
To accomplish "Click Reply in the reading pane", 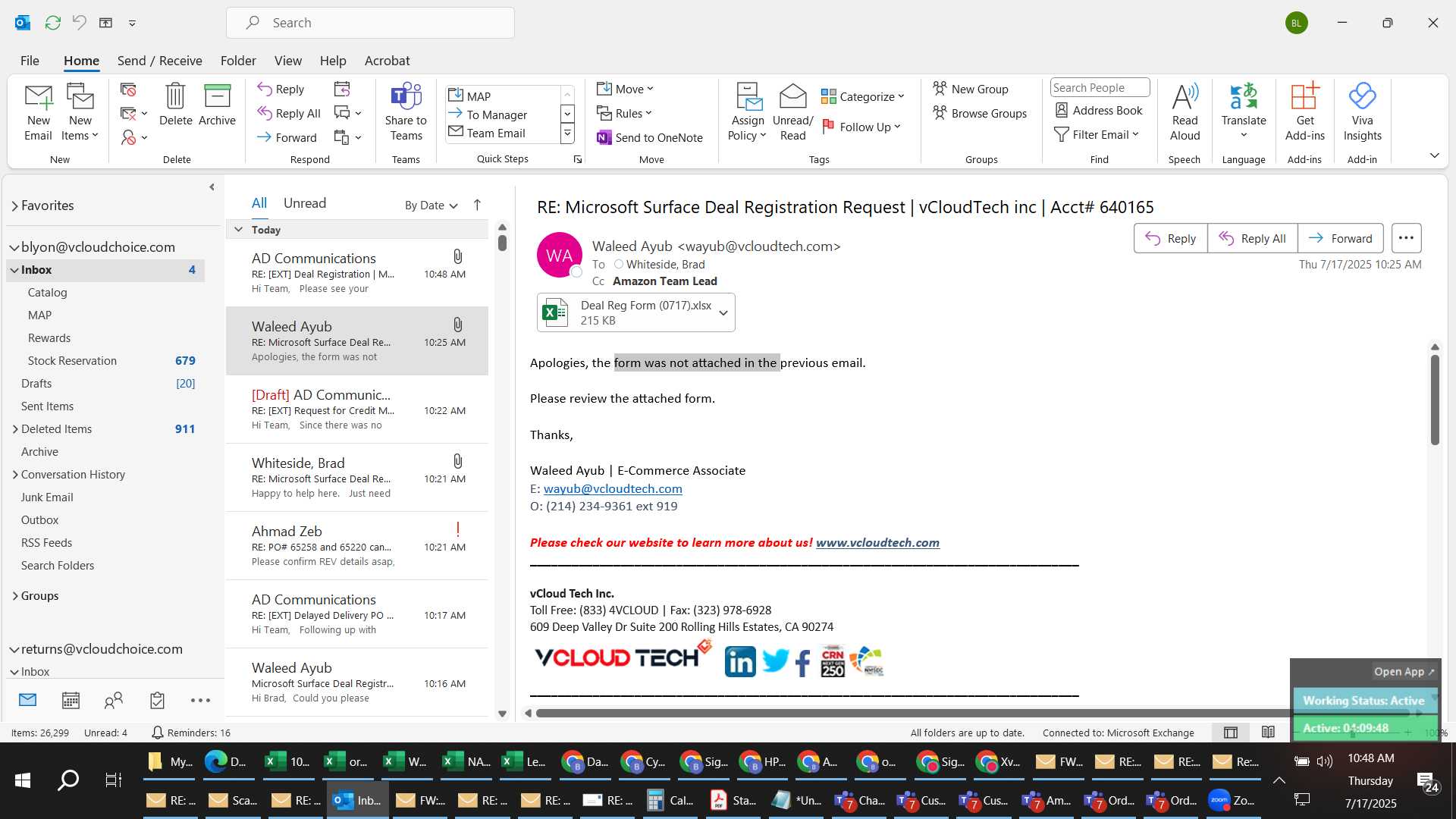I will coord(1171,238).
